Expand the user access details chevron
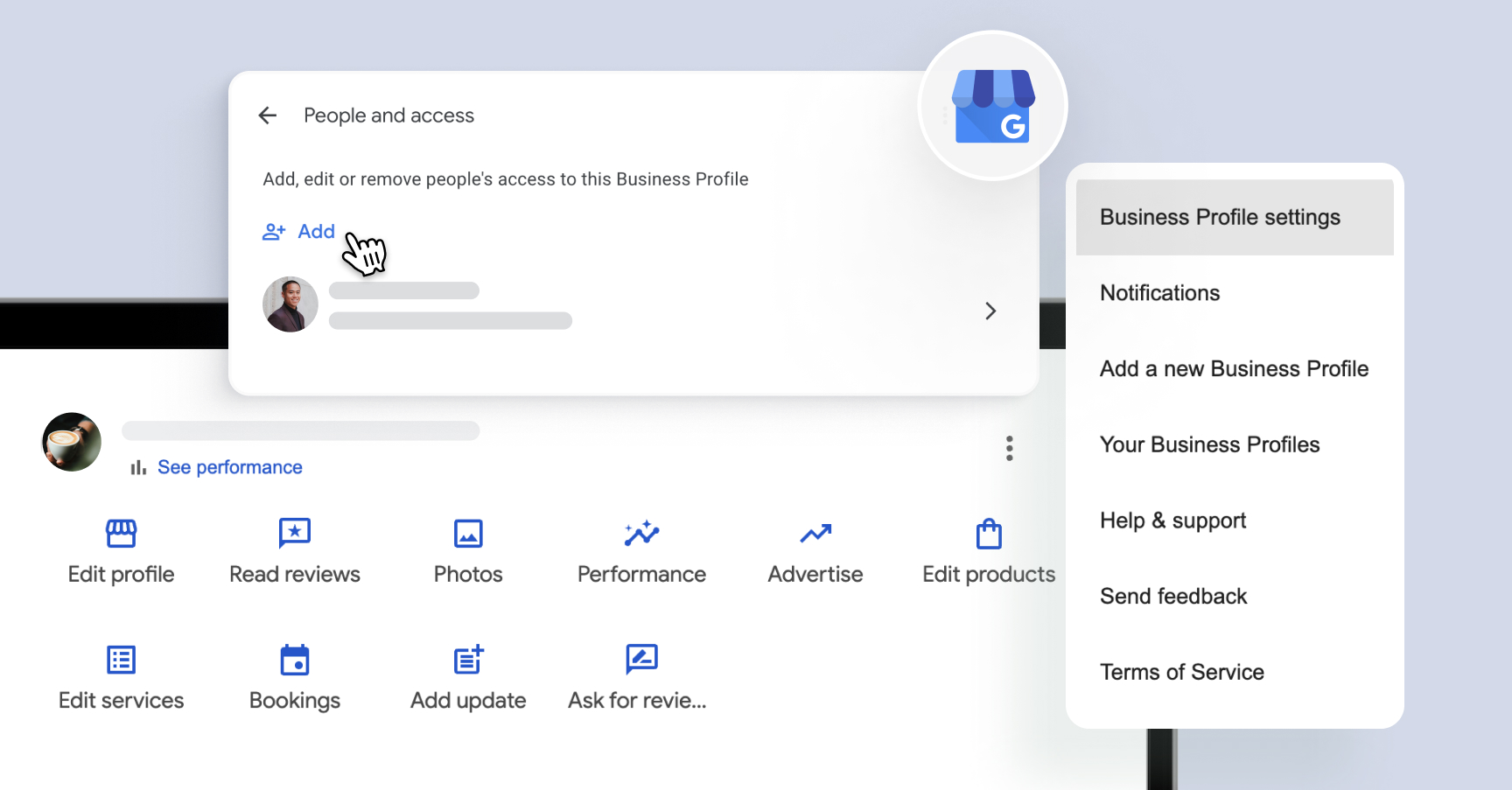The height and width of the screenshot is (790, 1512). [x=990, y=311]
